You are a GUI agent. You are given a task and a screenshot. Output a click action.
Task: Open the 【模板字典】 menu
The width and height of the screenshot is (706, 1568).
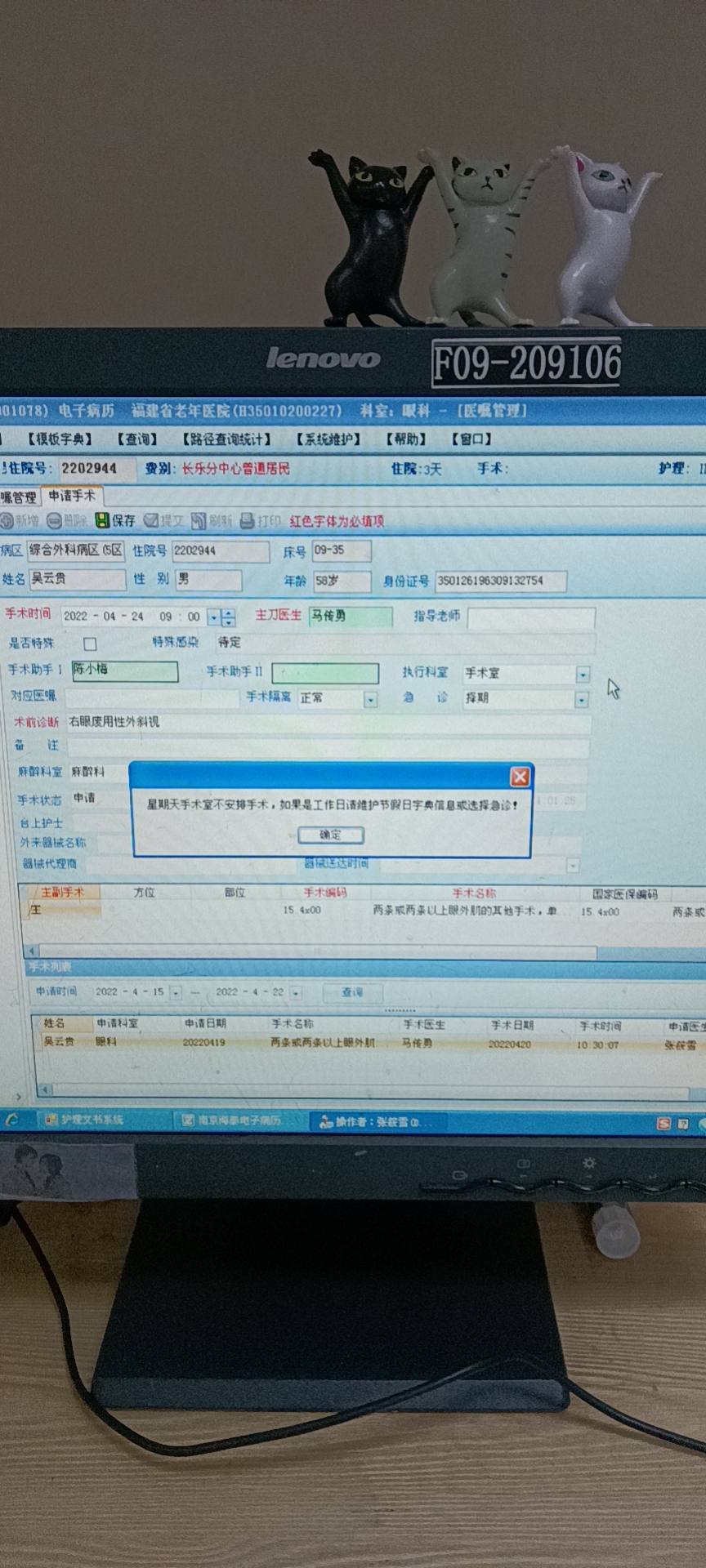pos(60,439)
